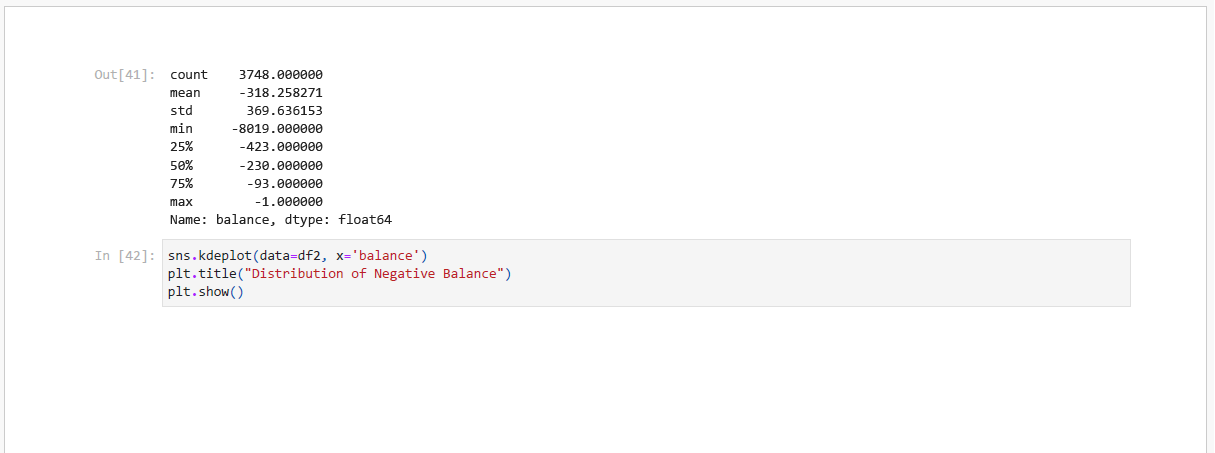Click the Out[41] output prompt label
Screen dimensions: 1215x453
click(x=124, y=75)
